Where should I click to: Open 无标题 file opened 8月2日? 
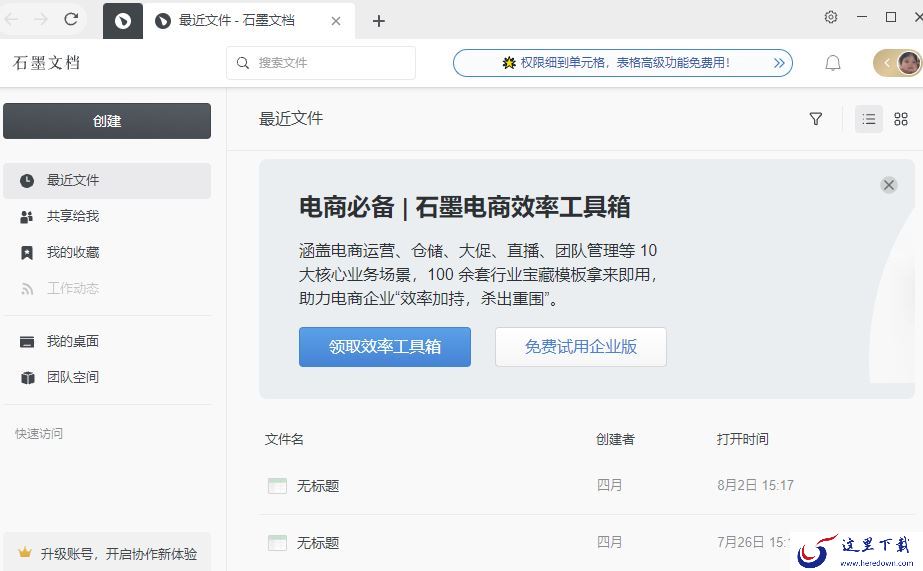coord(318,486)
